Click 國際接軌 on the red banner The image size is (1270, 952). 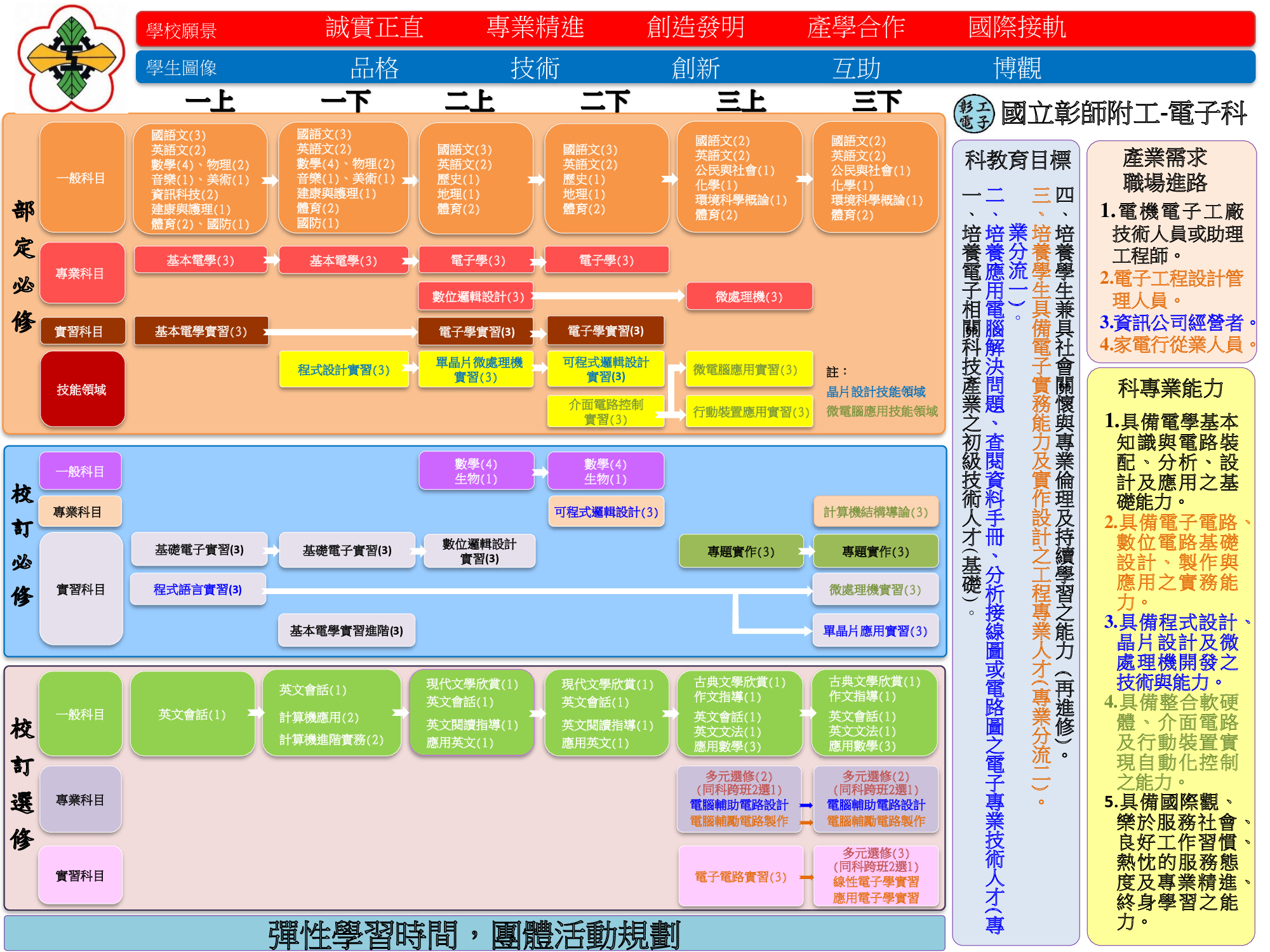tap(1017, 28)
